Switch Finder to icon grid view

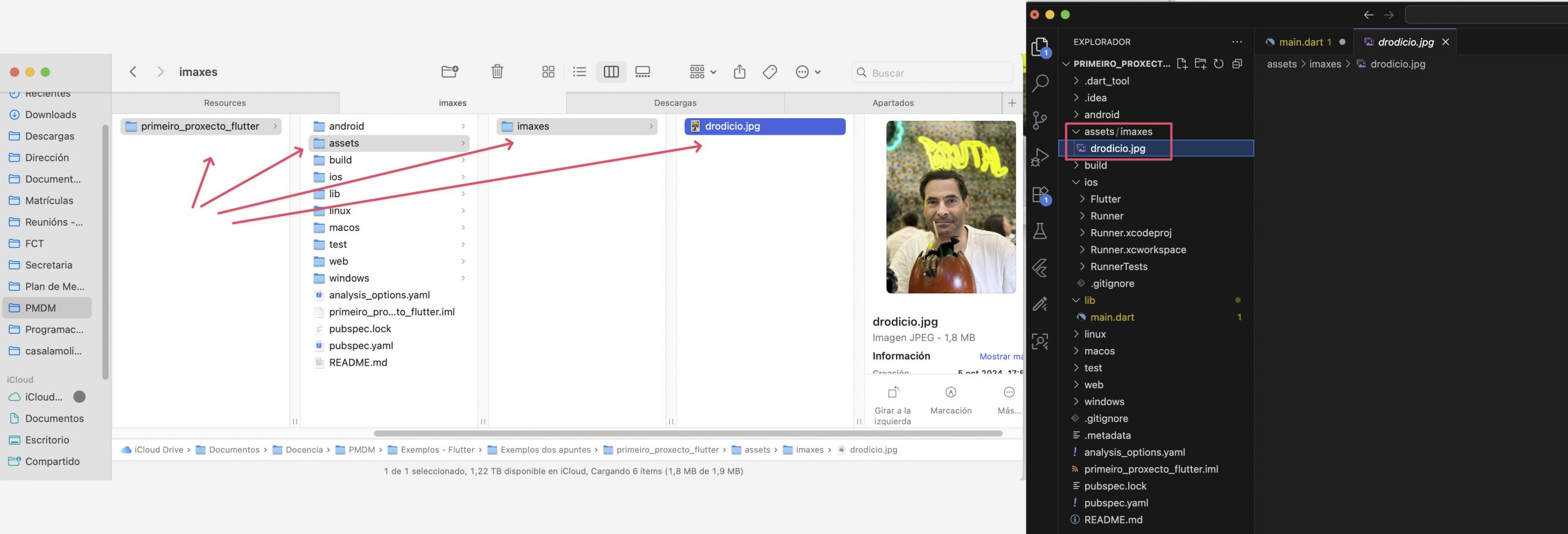[548, 72]
